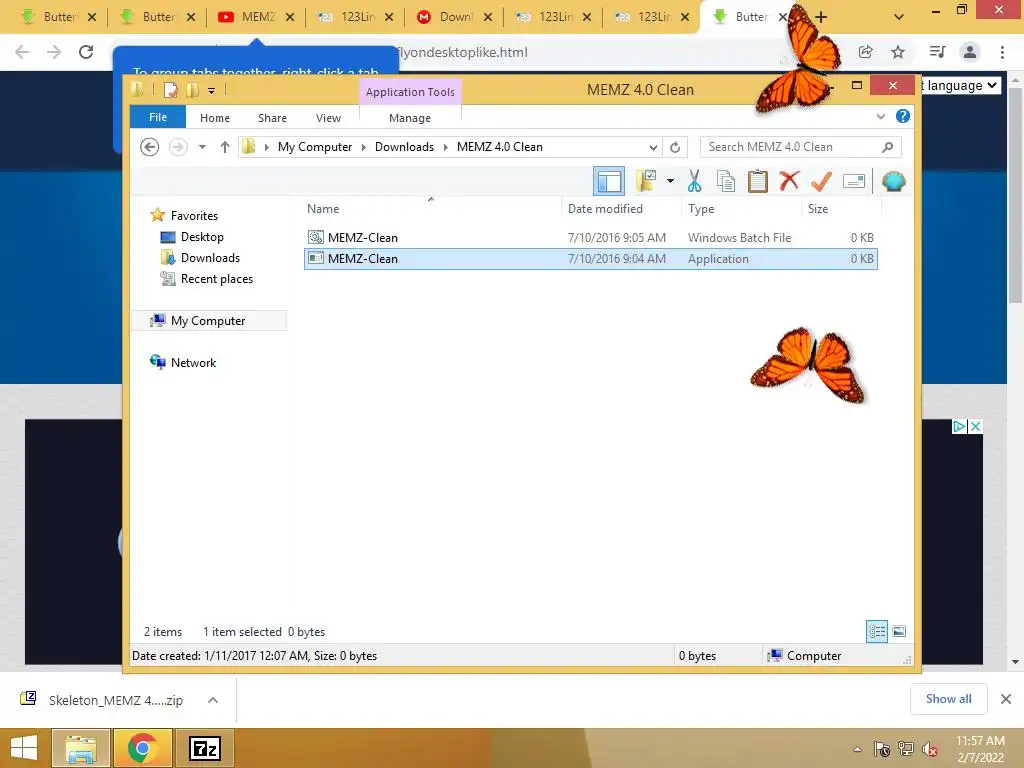Open menu arrow for Skeleton_MEMZ zip download

(213, 700)
